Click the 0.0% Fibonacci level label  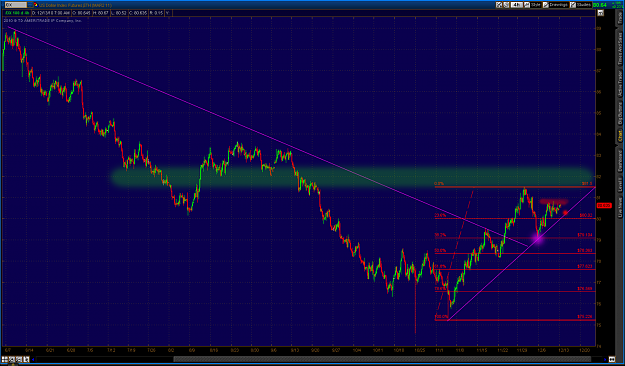439,184
